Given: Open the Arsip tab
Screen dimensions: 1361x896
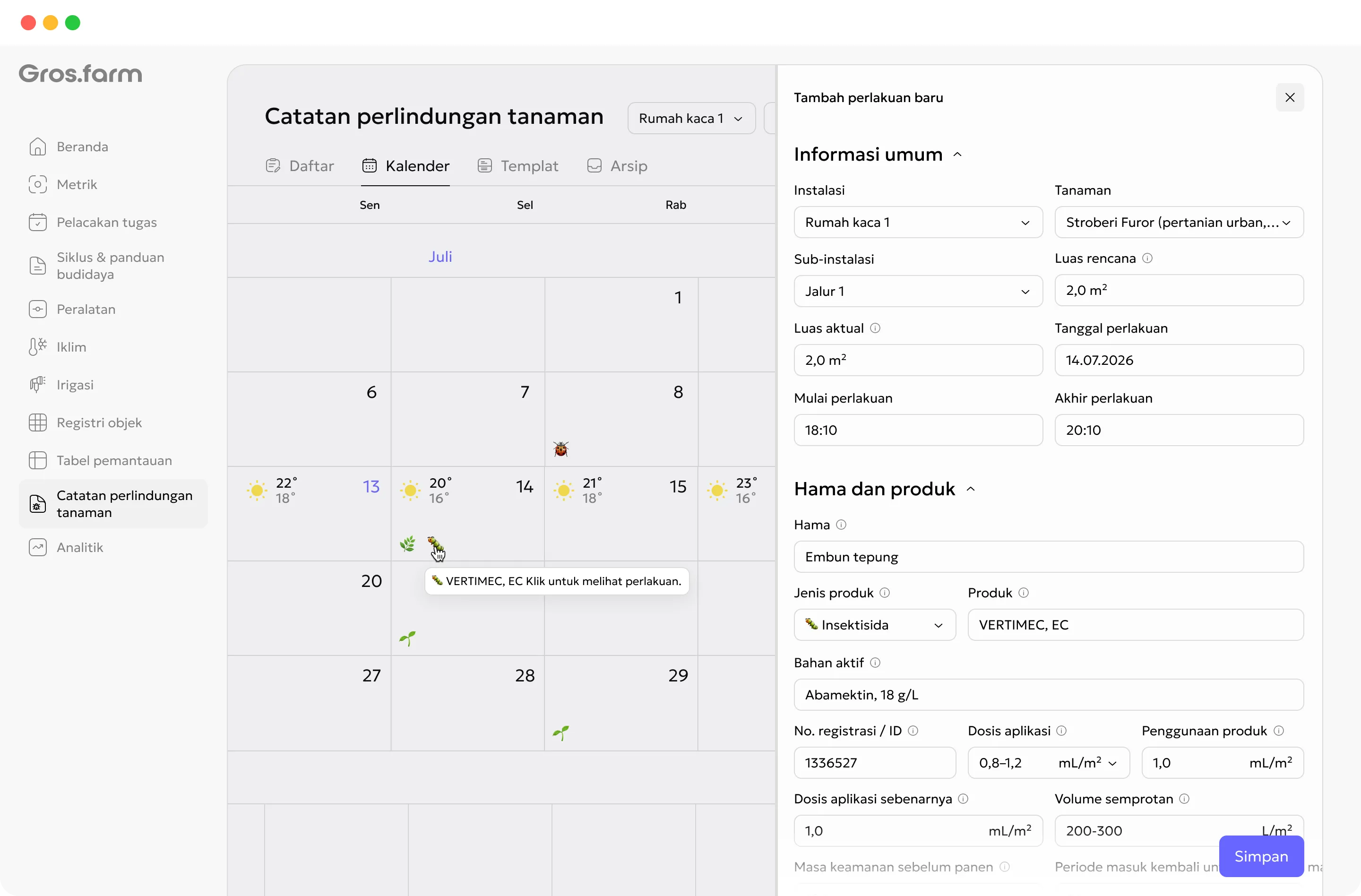Looking at the screenshot, I should (x=617, y=166).
